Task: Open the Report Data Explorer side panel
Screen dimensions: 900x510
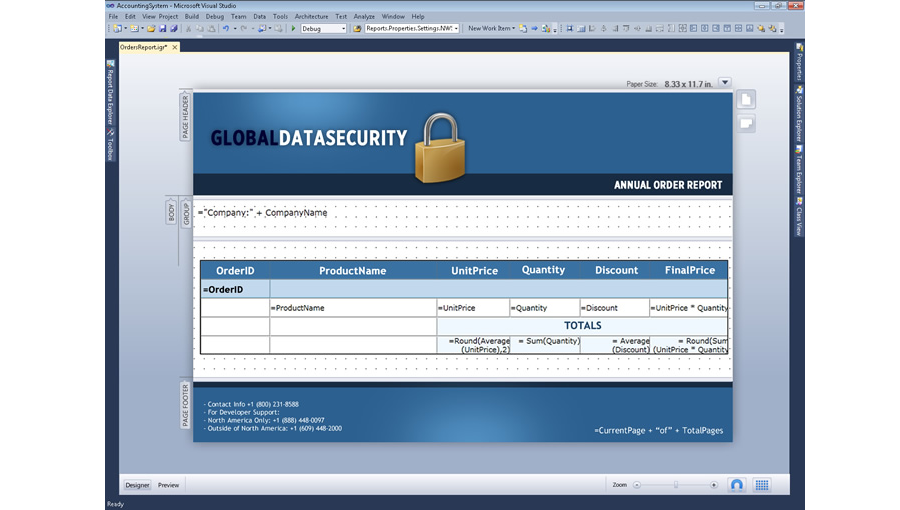Action: pos(111,92)
